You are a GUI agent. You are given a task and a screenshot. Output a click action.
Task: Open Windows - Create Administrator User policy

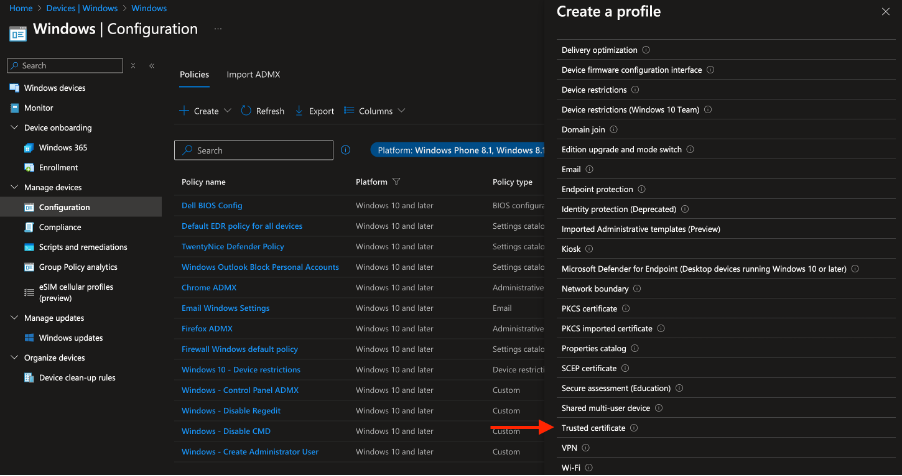pos(250,452)
